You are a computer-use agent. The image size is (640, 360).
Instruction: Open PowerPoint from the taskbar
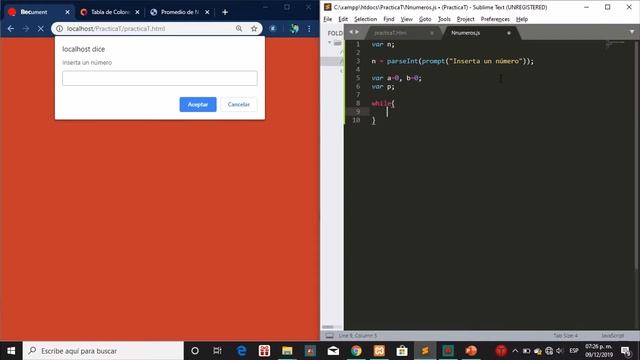pyautogui.click(x=471, y=351)
